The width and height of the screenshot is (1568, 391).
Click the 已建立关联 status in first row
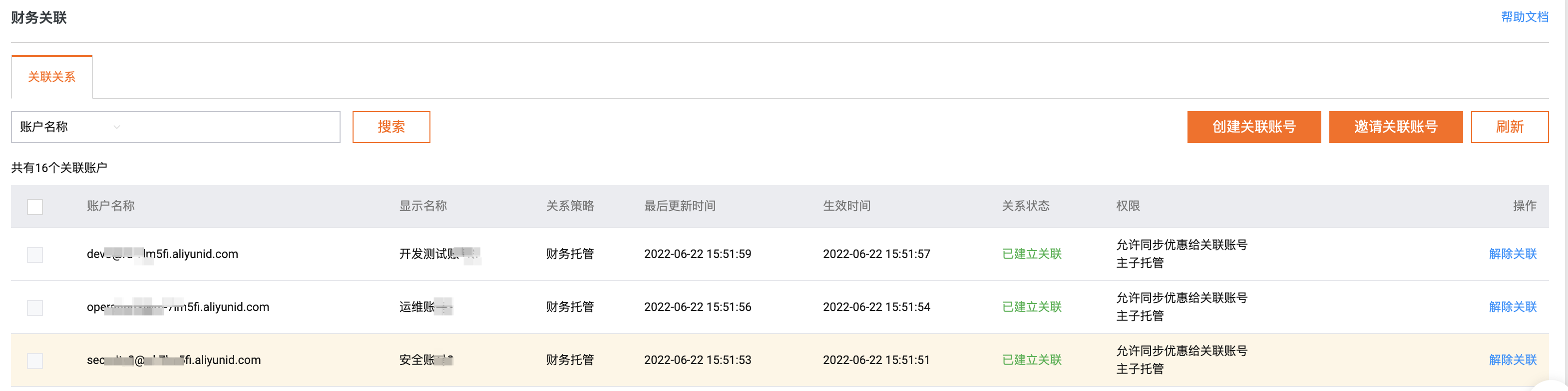pyautogui.click(x=1031, y=254)
